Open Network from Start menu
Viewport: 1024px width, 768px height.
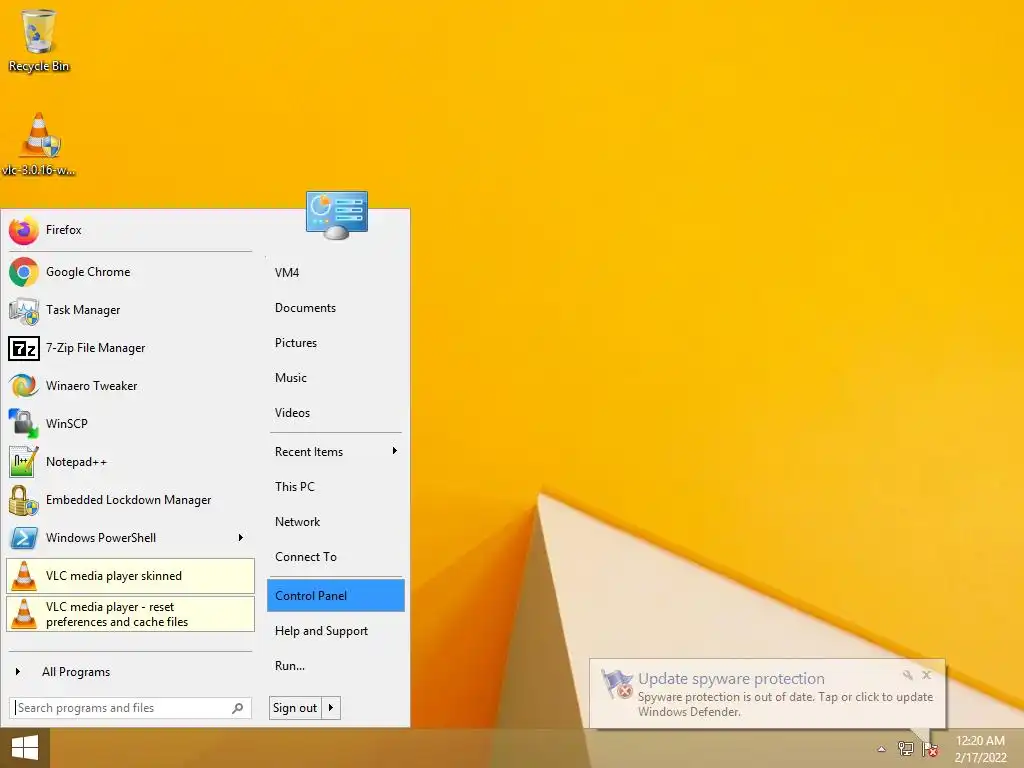point(336,522)
